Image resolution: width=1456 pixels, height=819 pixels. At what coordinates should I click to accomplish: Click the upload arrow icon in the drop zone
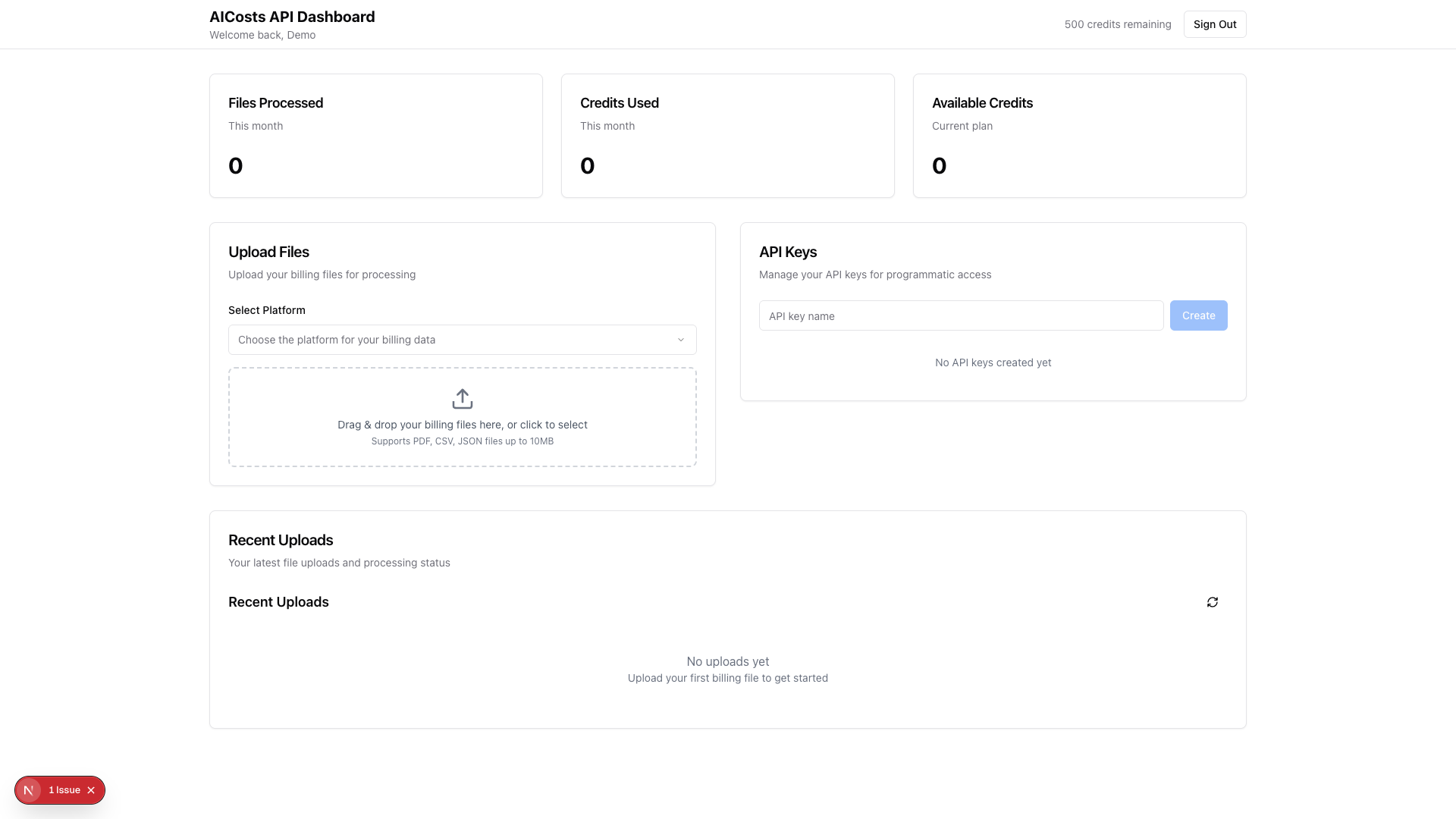pyautogui.click(x=462, y=397)
